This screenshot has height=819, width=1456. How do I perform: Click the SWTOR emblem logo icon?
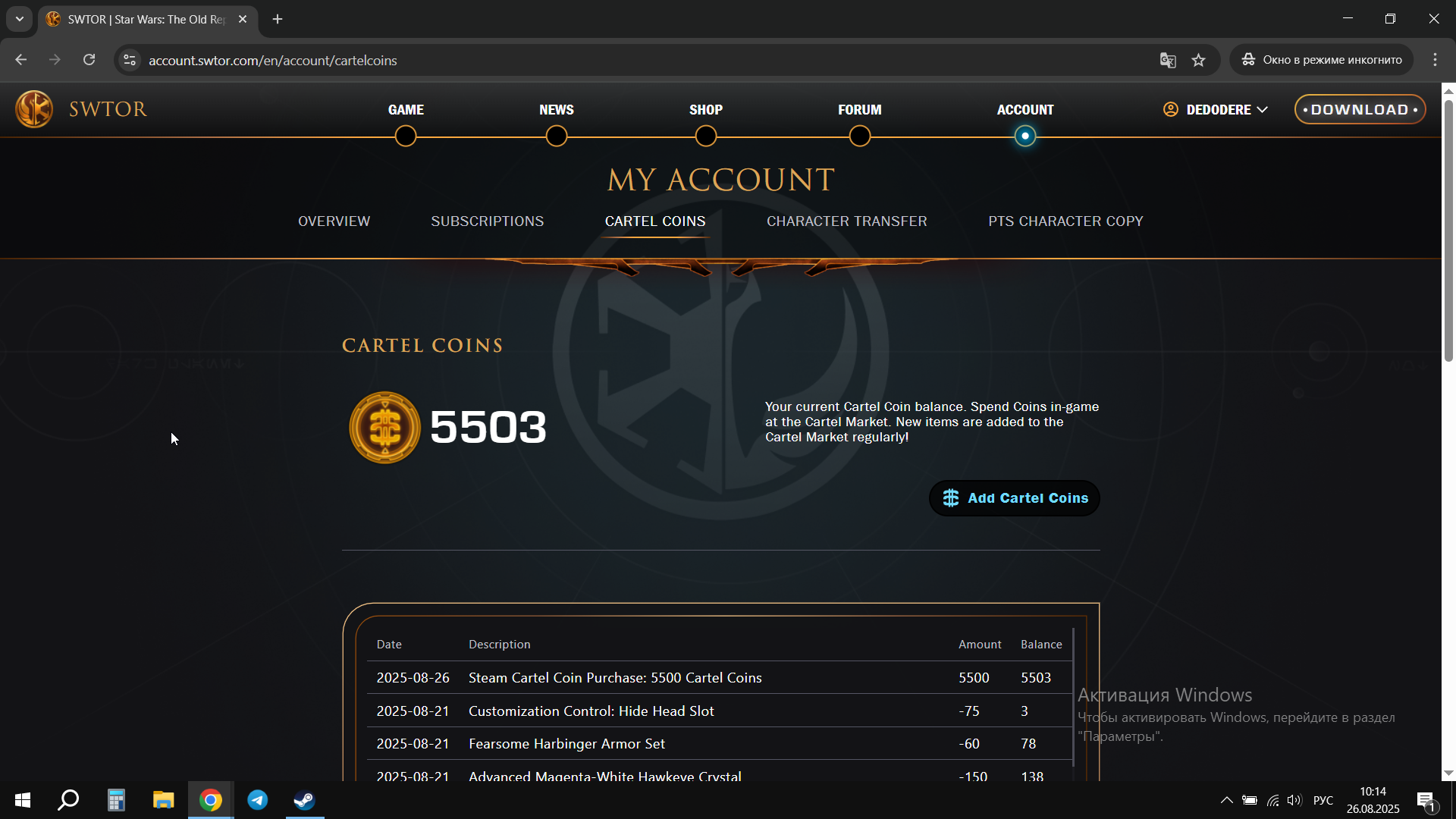(34, 109)
